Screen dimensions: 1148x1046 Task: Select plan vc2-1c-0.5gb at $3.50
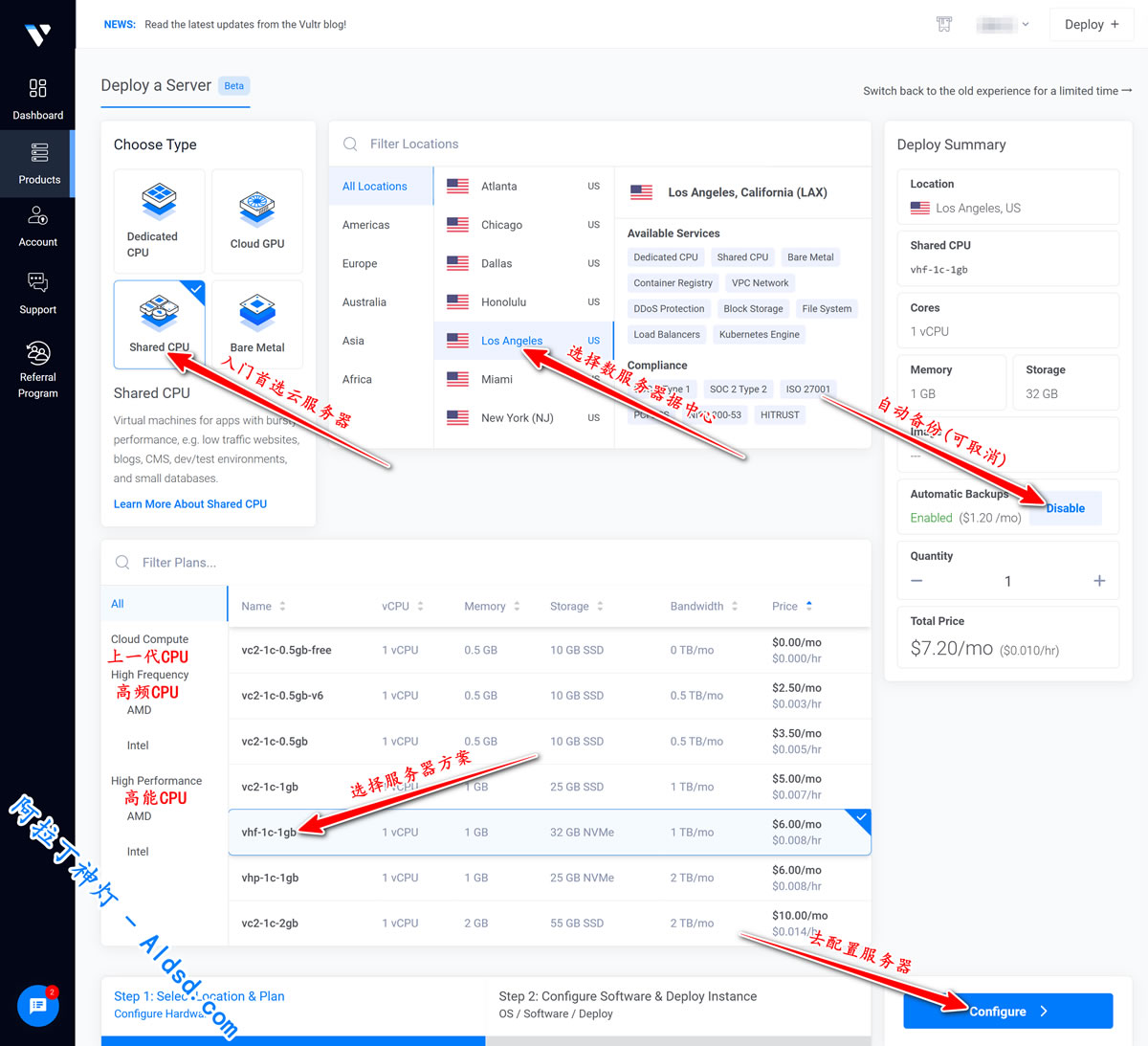(549, 742)
